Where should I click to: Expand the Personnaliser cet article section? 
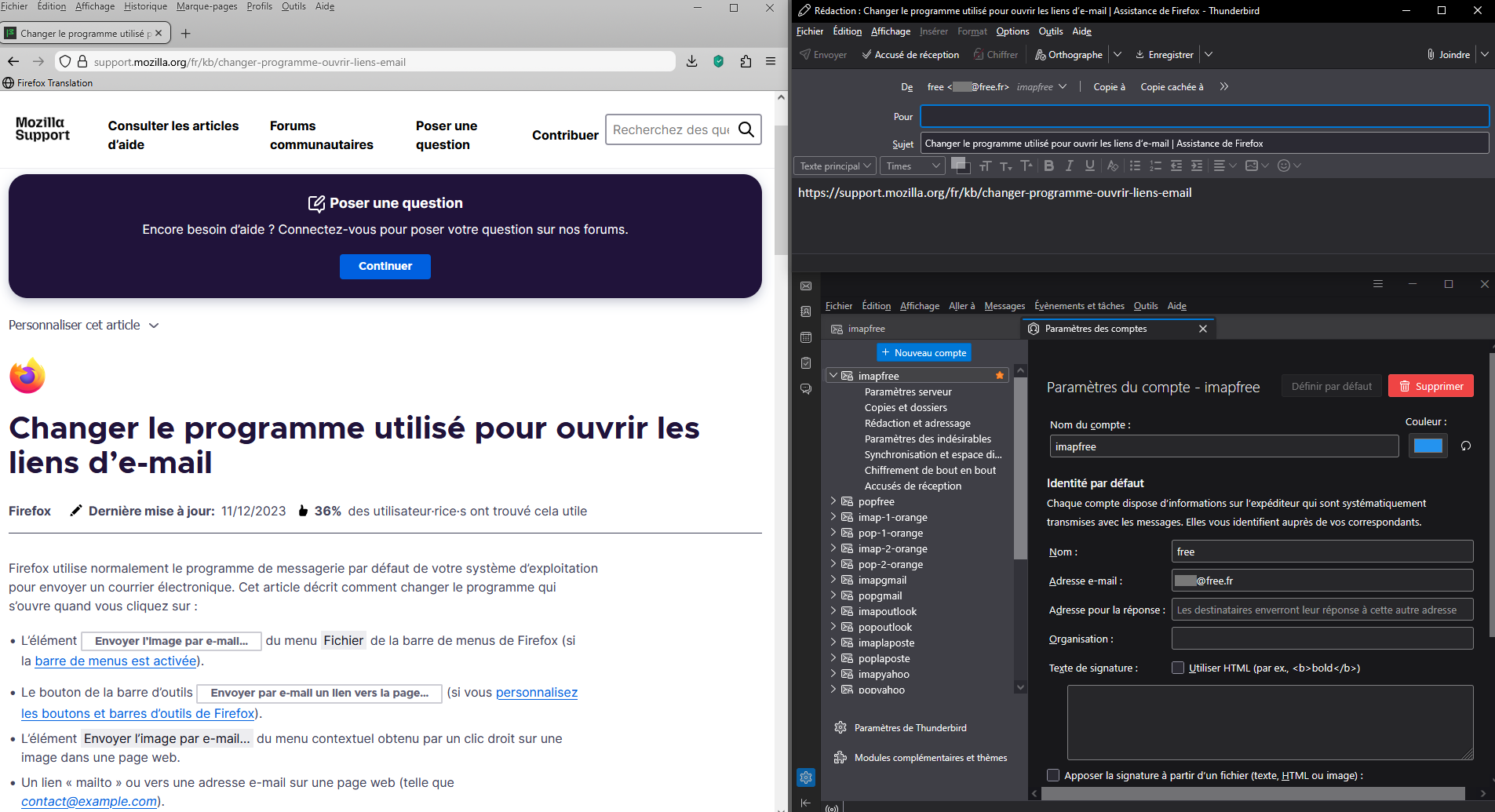pos(84,325)
